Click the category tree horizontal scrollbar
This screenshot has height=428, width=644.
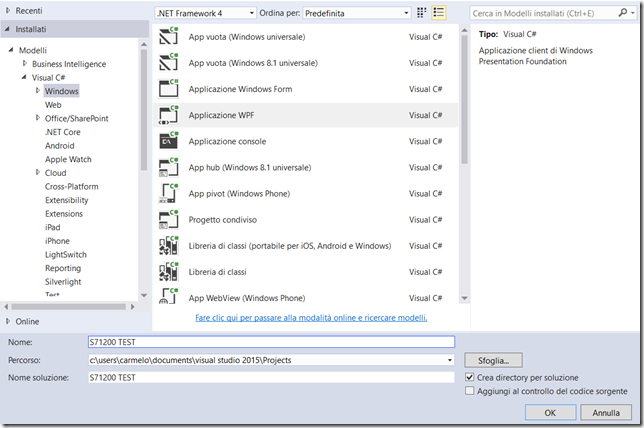[69, 306]
